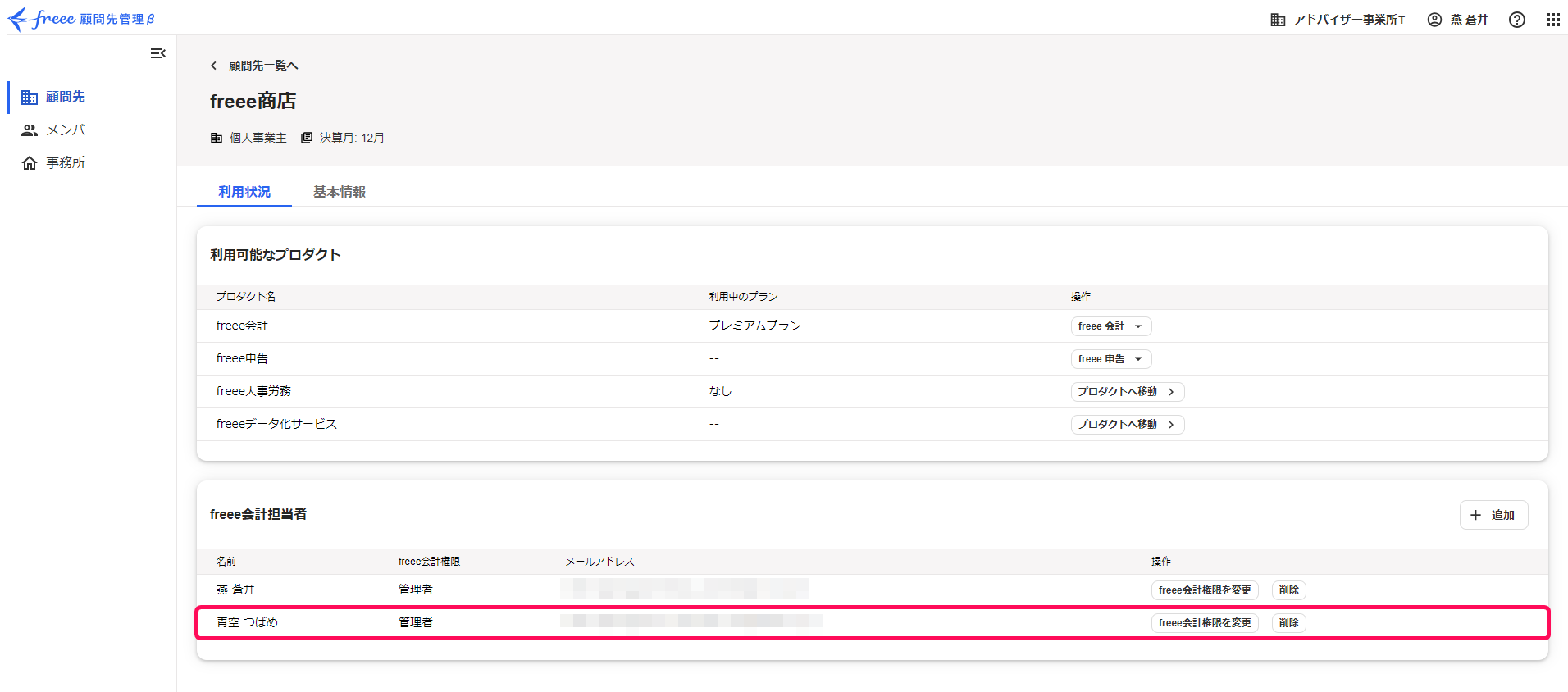
Task: Delete 青空 つばめ from staff list
Action: 1288,623
